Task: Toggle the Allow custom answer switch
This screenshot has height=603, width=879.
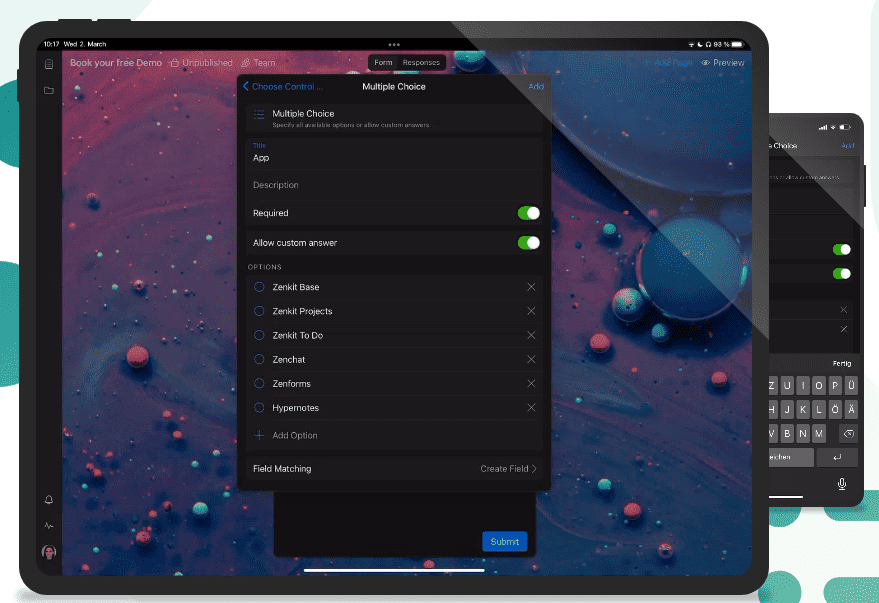Action: (529, 243)
